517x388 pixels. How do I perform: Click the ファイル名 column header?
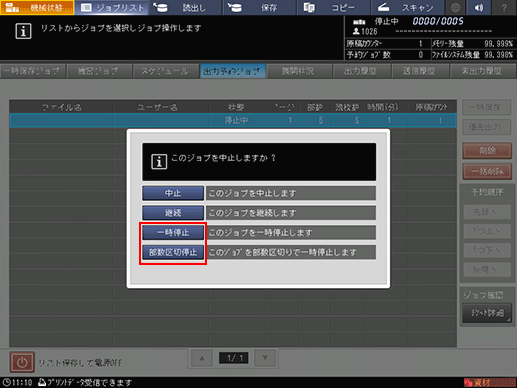[62, 107]
